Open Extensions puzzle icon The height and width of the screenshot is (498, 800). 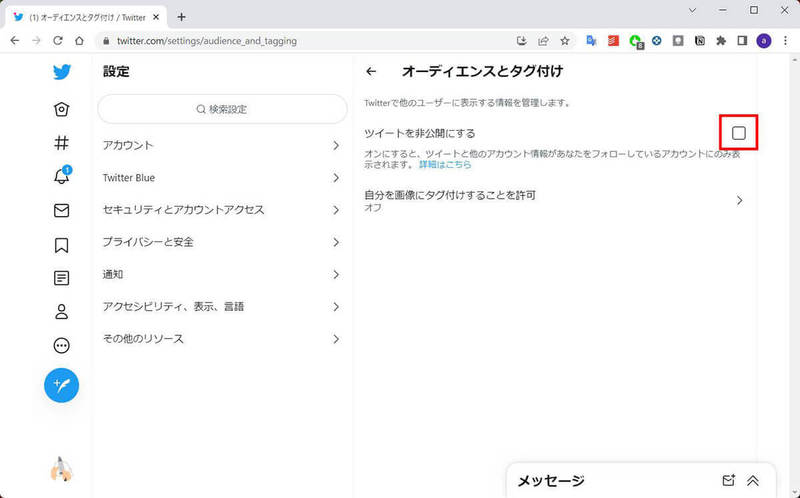(721, 41)
